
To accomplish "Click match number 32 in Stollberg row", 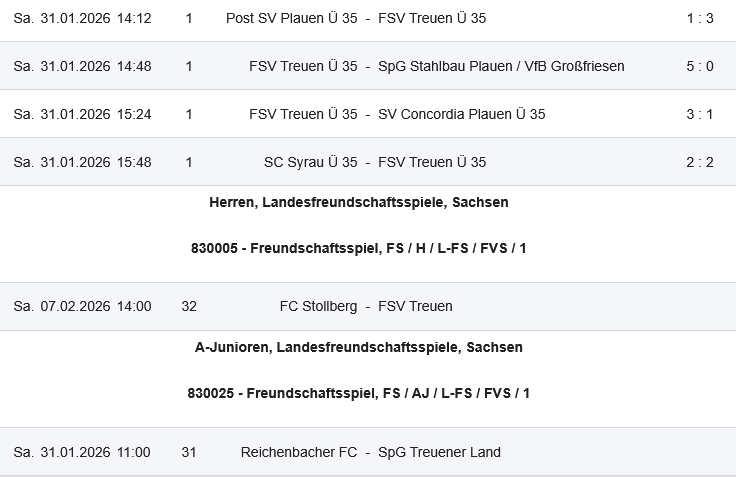I will pos(189,306).
